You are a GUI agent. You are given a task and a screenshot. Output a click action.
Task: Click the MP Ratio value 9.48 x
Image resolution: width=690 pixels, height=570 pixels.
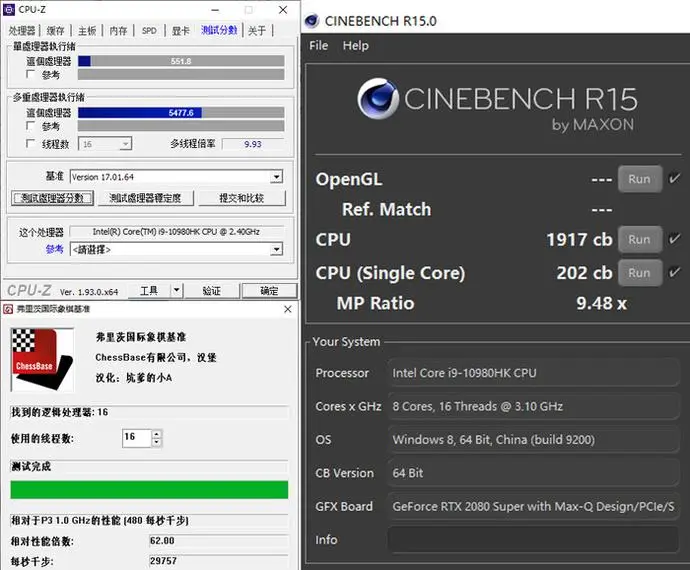[x=602, y=303]
